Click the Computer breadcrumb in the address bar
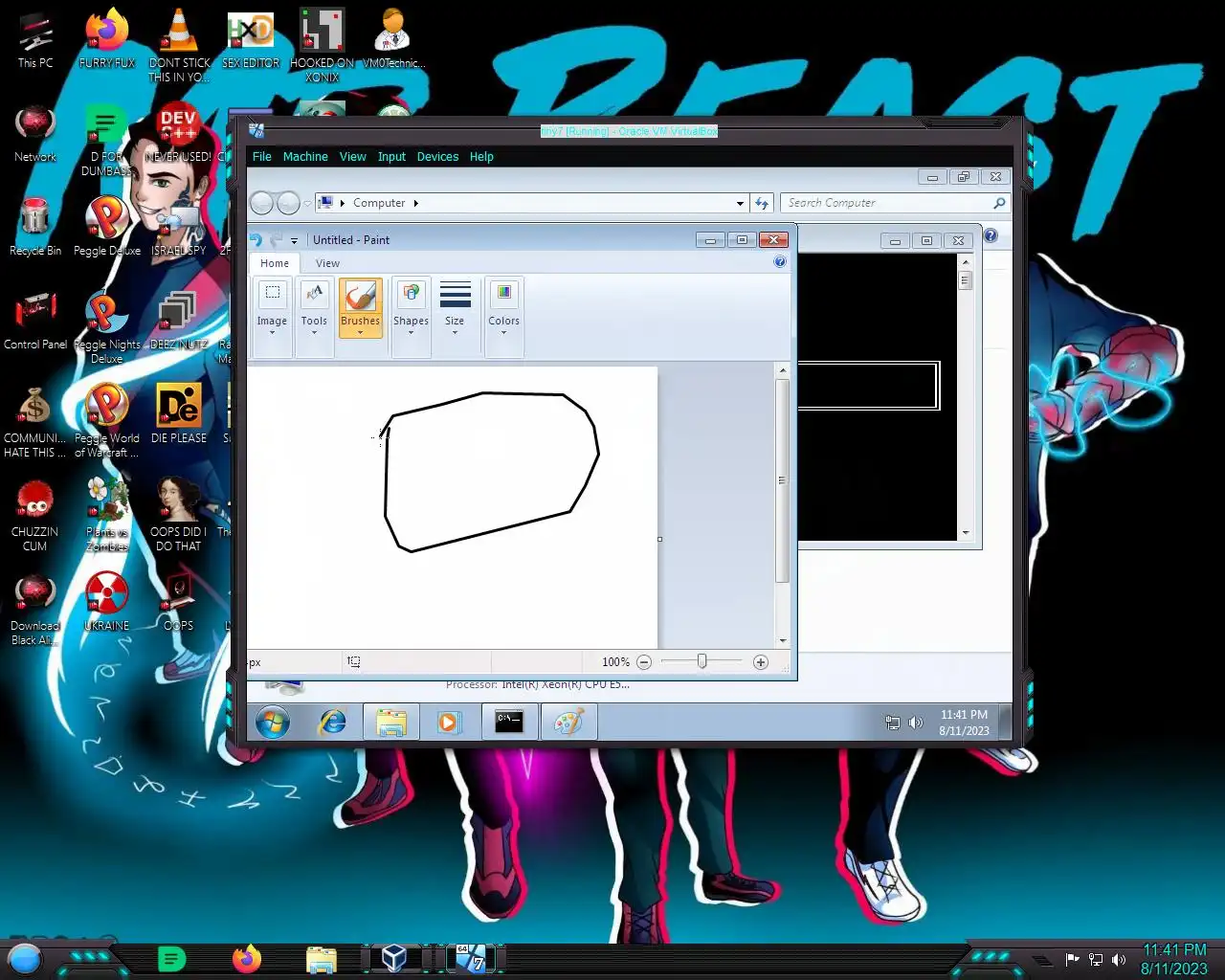The image size is (1225, 980). (379, 203)
